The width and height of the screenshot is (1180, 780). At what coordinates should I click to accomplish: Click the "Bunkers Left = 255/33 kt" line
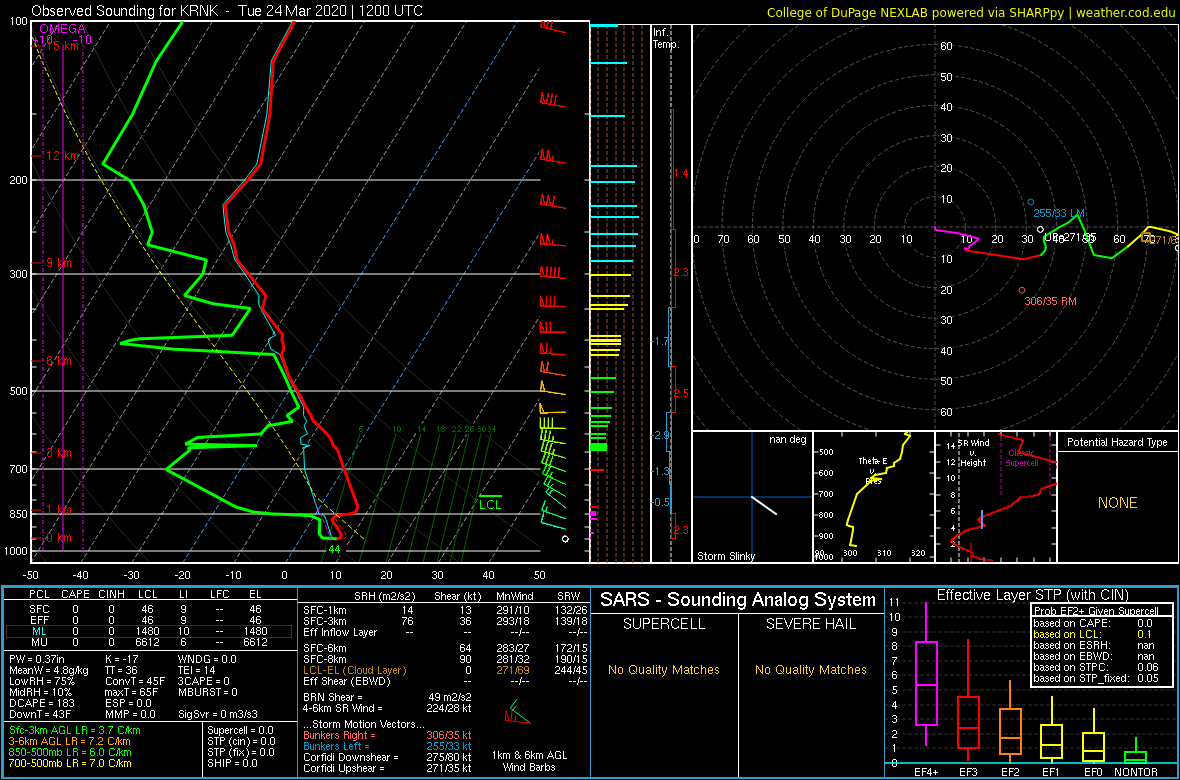tap(388, 746)
